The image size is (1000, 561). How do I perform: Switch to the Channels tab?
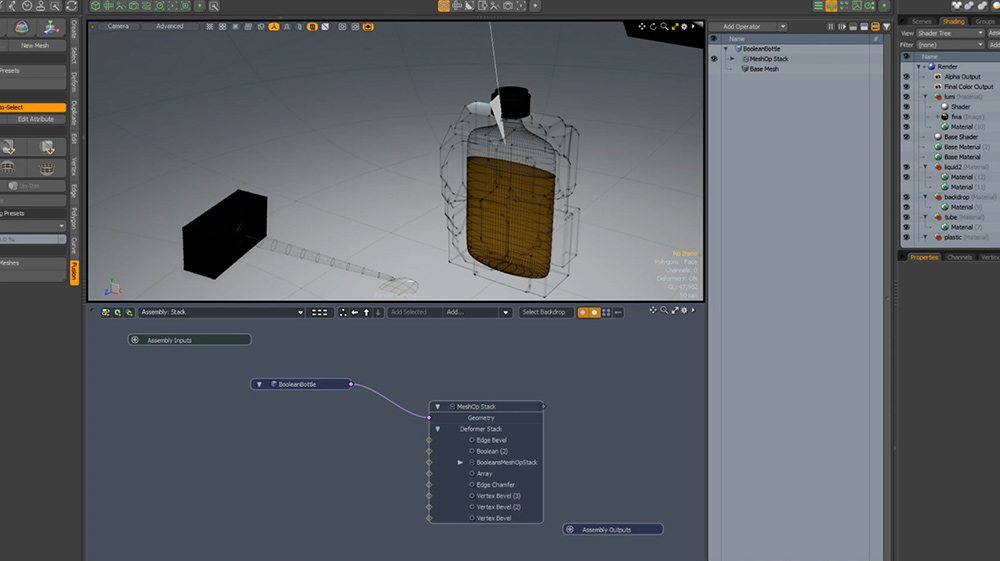(x=959, y=257)
